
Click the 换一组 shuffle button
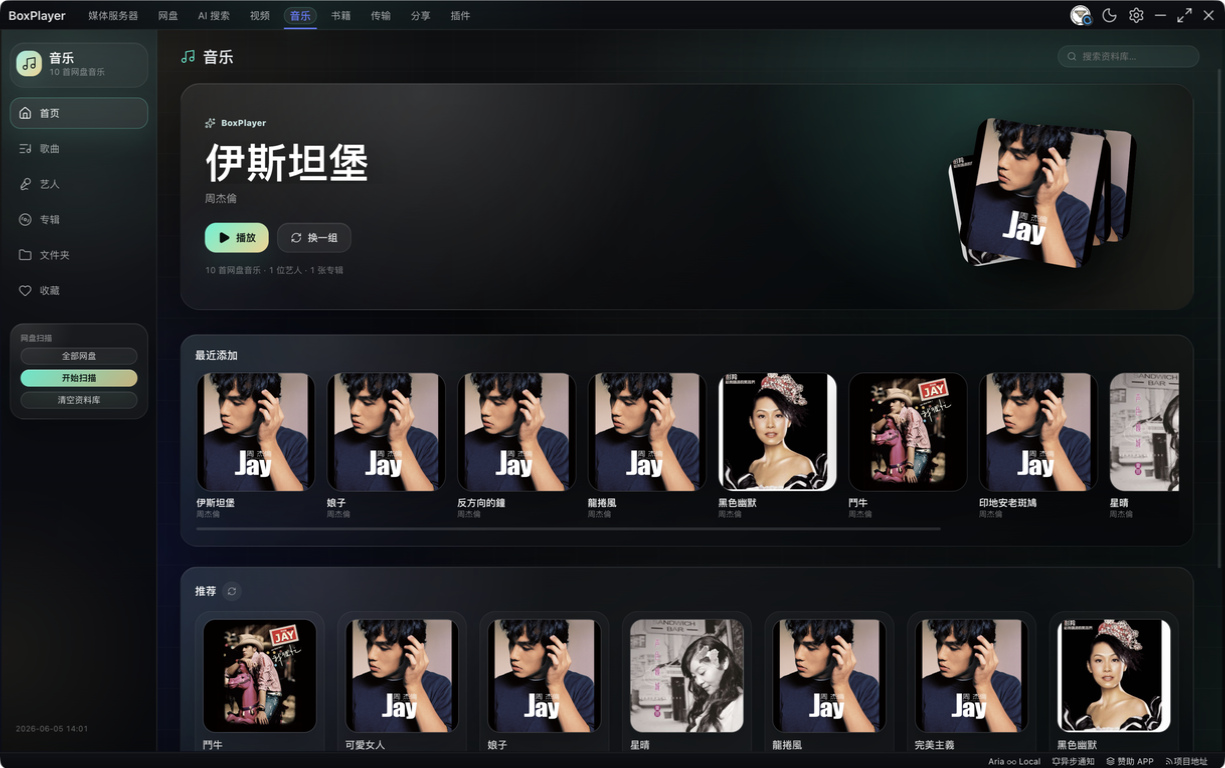click(314, 238)
